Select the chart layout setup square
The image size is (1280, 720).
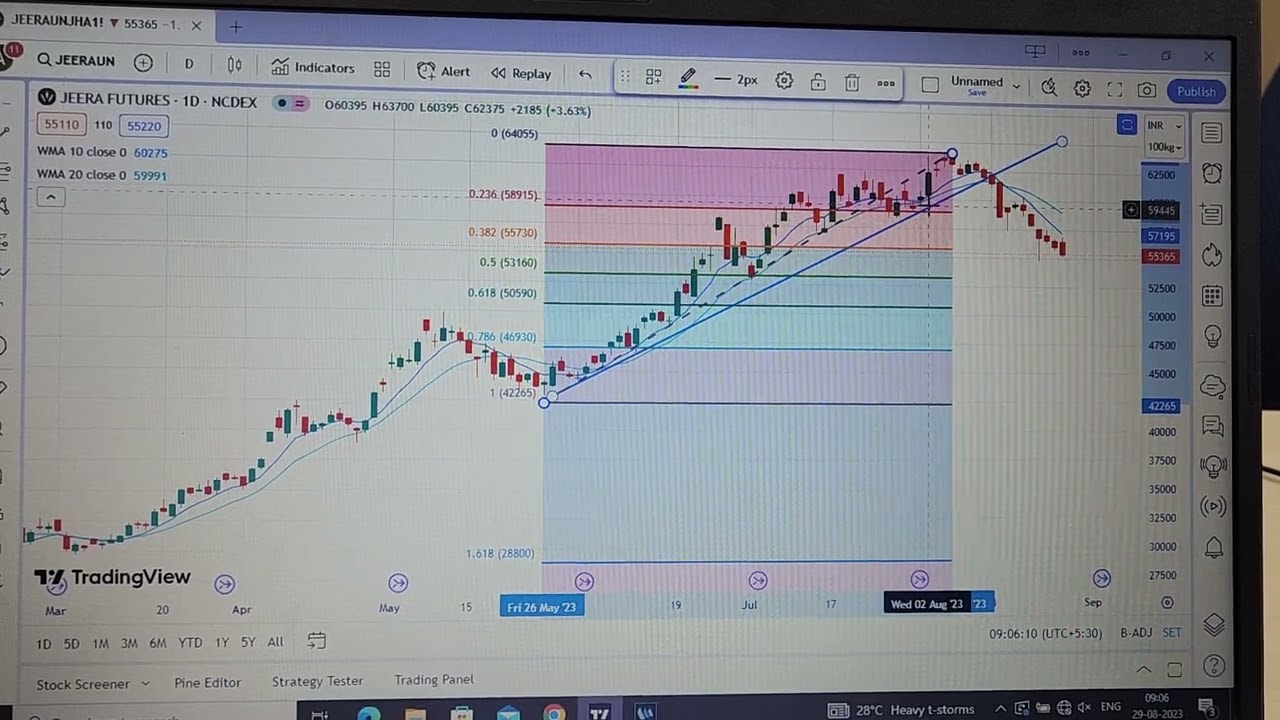point(930,85)
